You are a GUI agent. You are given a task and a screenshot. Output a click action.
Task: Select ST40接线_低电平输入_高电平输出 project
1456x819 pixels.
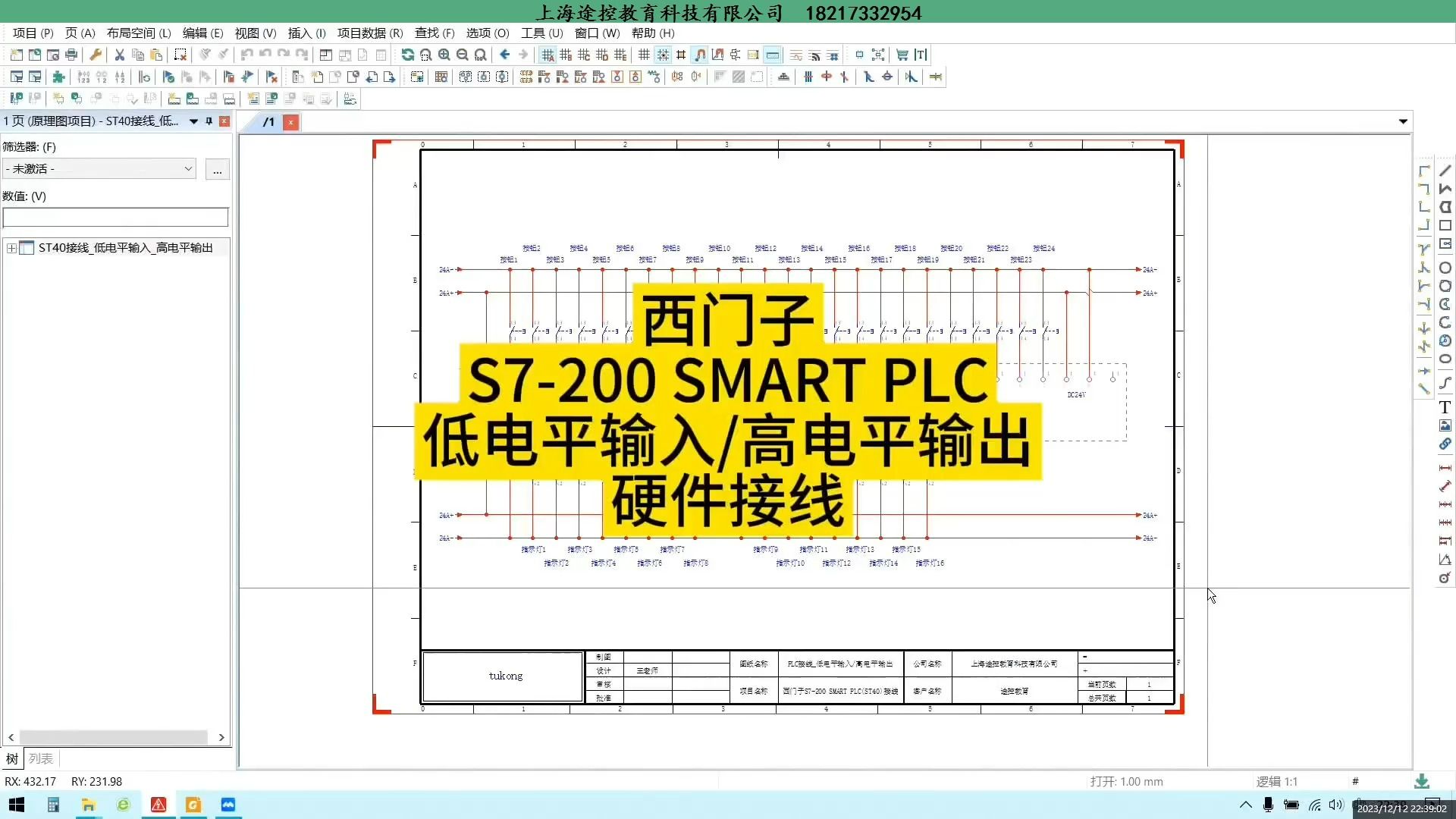point(126,248)
